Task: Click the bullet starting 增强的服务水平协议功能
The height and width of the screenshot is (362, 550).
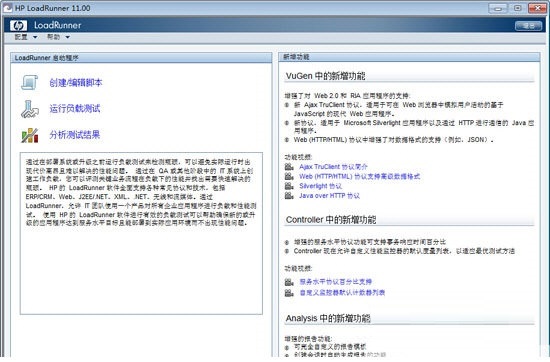Action: coord(370,242)
